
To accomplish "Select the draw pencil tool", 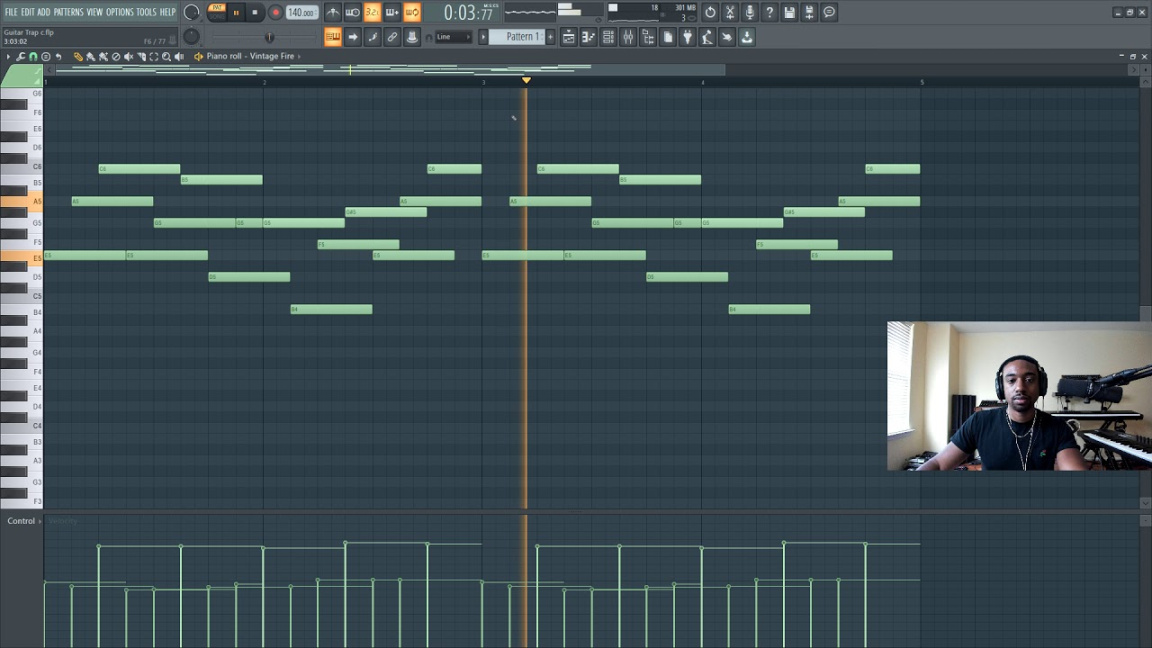I will [x=78, y=57].
